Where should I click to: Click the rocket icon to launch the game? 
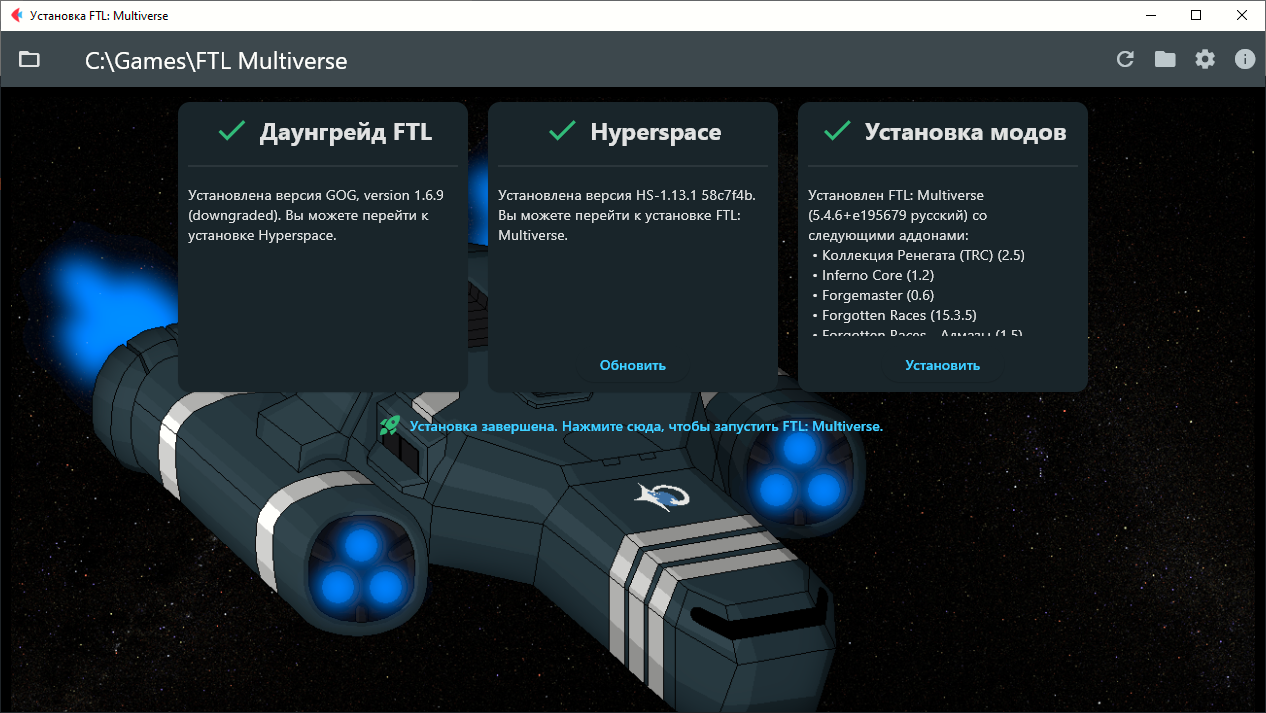[x=390, y=426]
